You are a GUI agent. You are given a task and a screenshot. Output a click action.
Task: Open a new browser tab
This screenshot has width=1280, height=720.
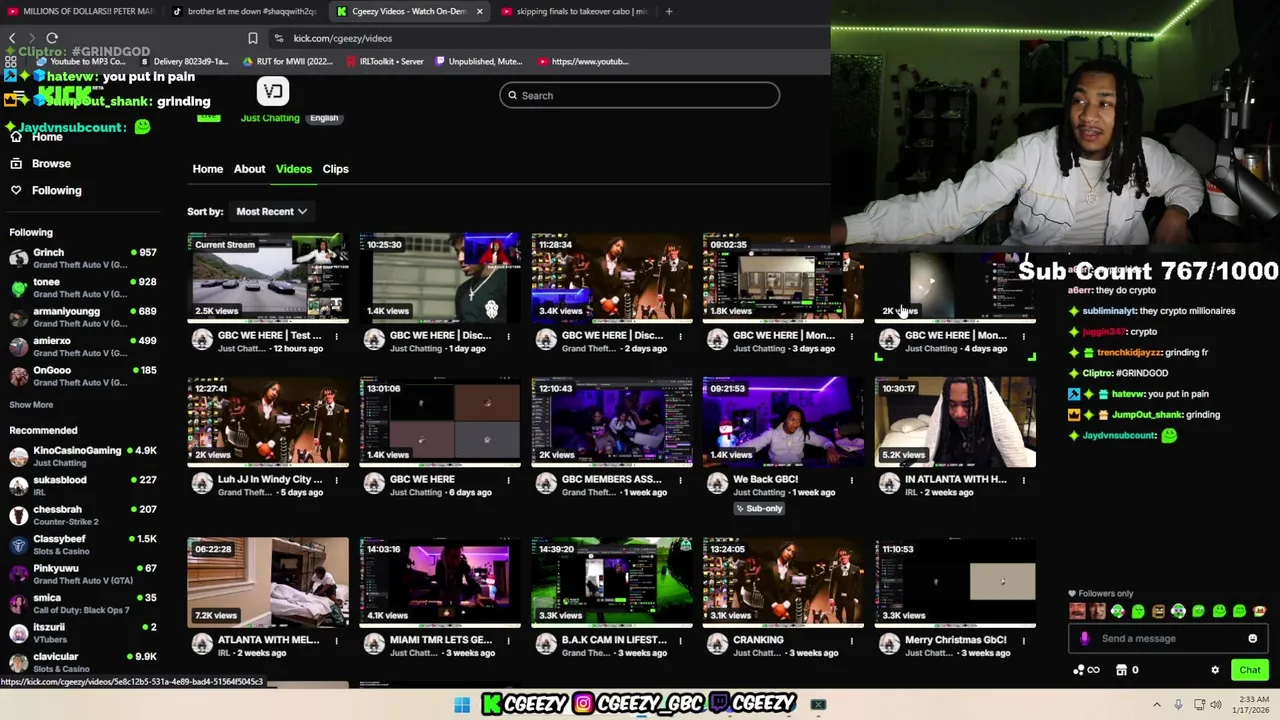(669, 11)
